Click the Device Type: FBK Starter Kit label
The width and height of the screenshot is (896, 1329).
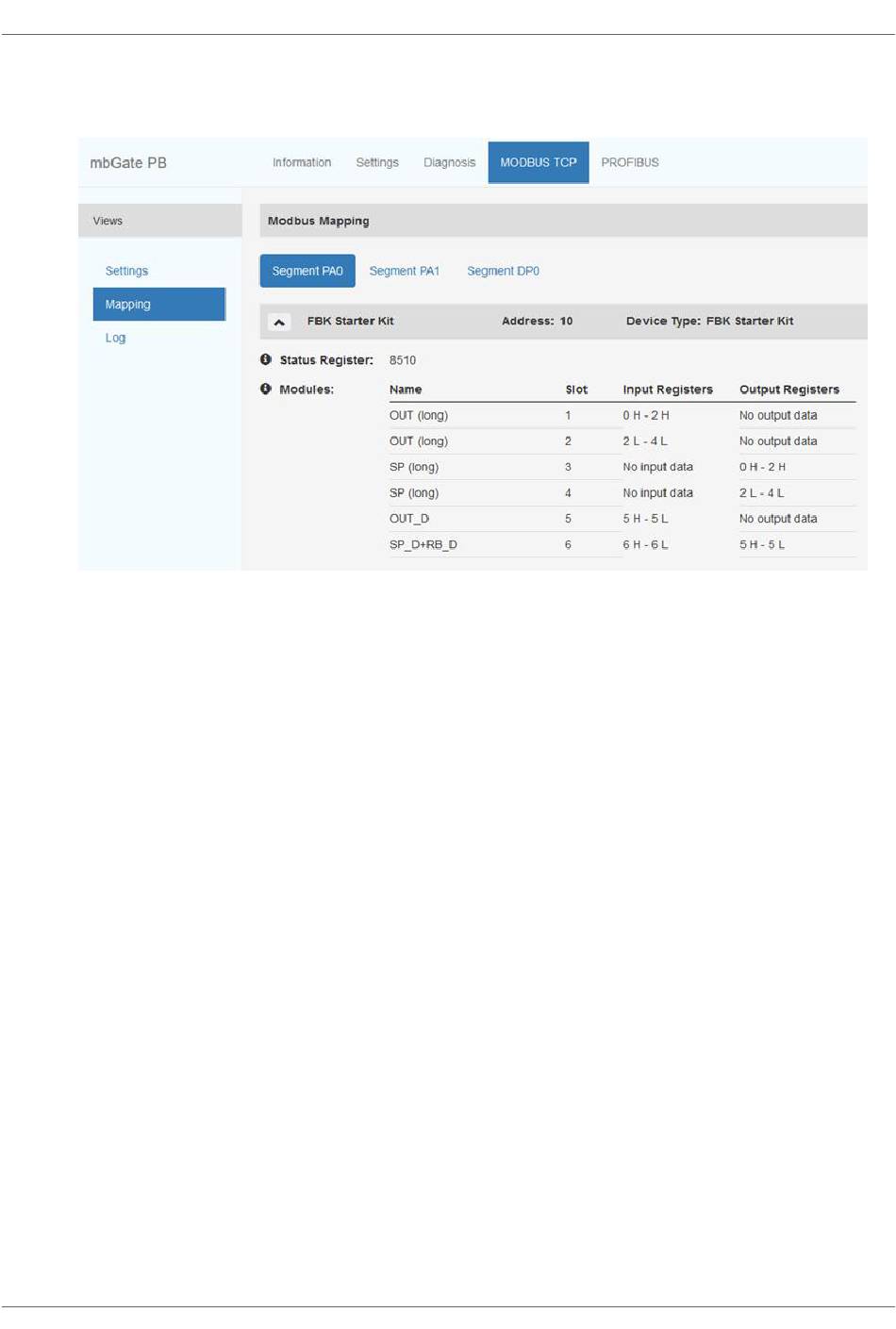[709, 322]
